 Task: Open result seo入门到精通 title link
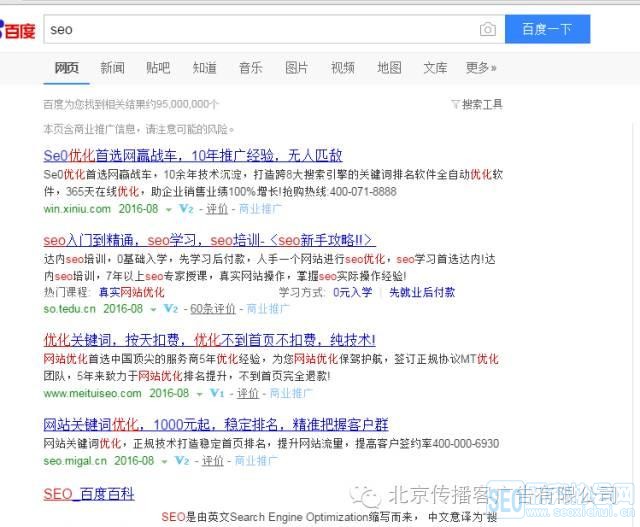pos(208,240)
